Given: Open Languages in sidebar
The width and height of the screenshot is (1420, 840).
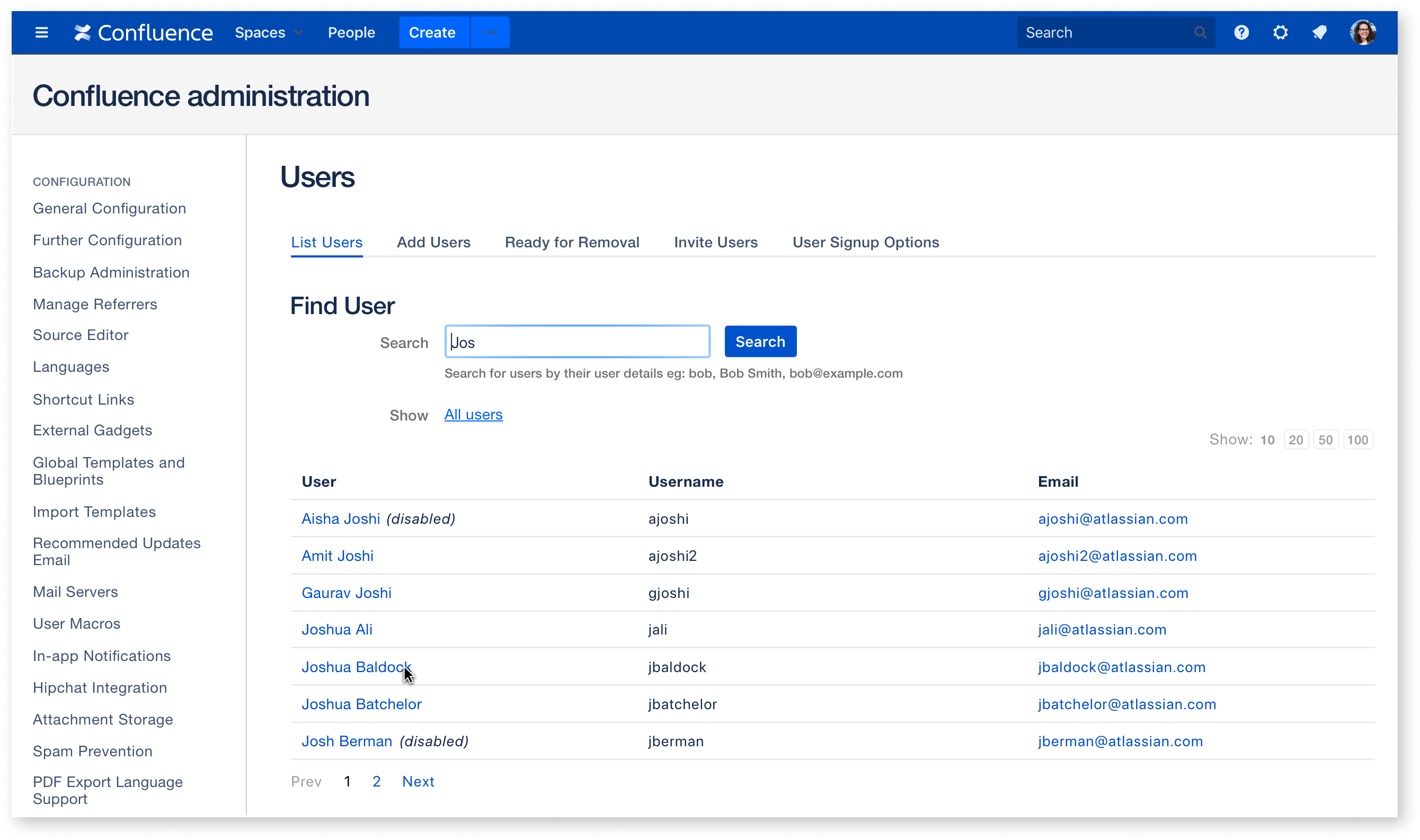Looking at the screenshot, I should tap(71, 367).
